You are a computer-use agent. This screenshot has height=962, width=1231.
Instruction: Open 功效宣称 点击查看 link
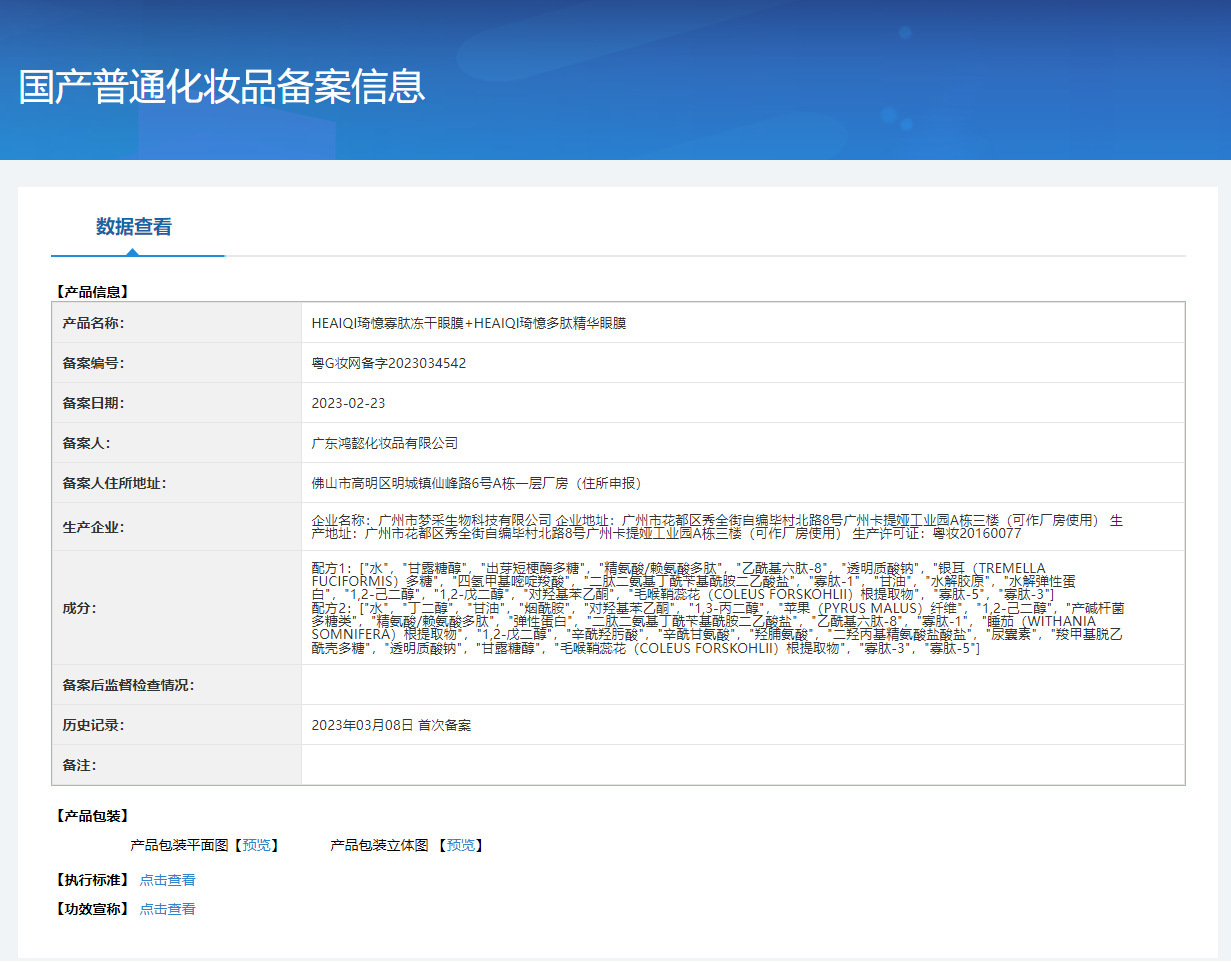[x=168, y=909]
